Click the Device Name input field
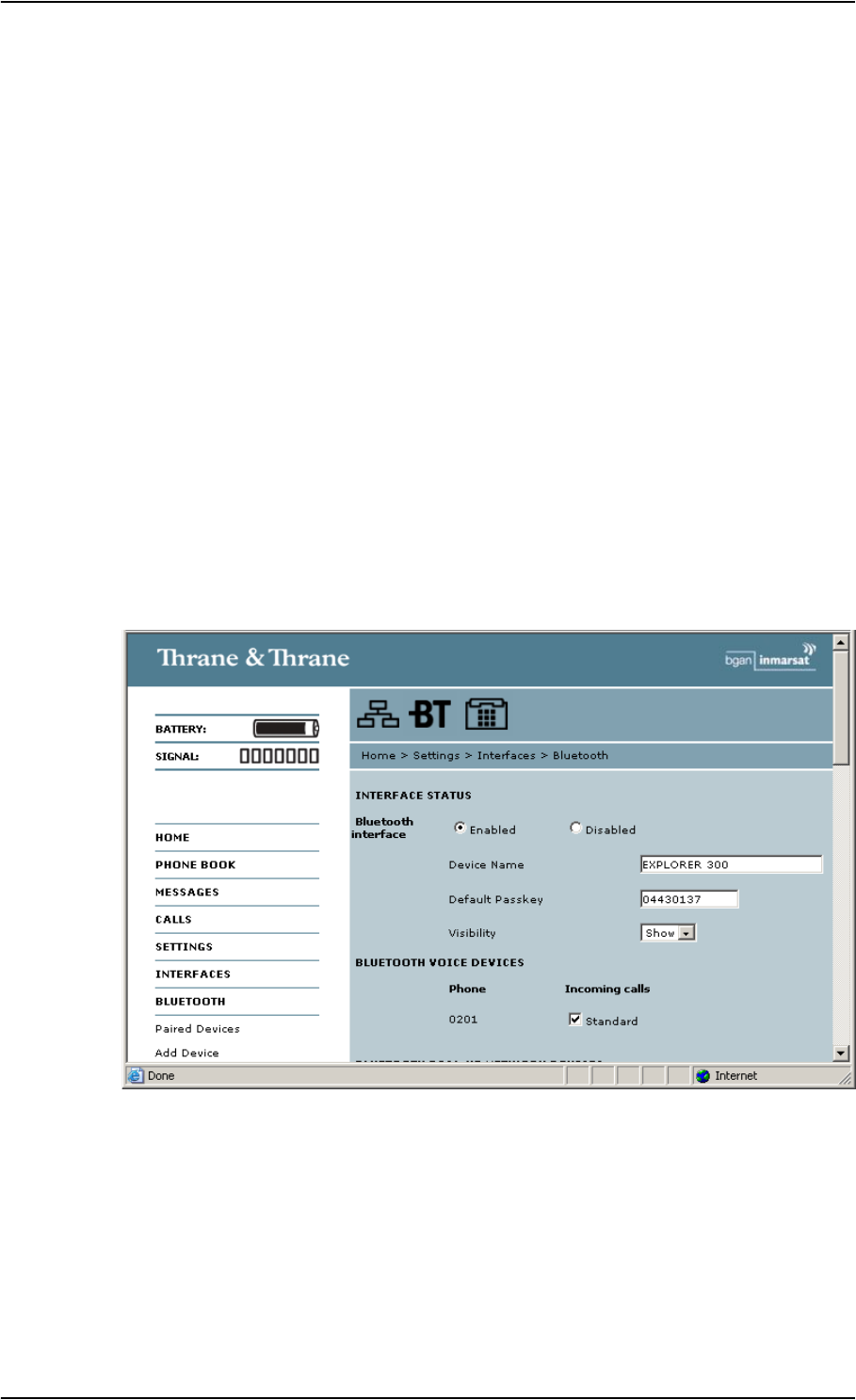Image resolution: width=856 pixels, height=1400 pixels. [x=731, y=864]
